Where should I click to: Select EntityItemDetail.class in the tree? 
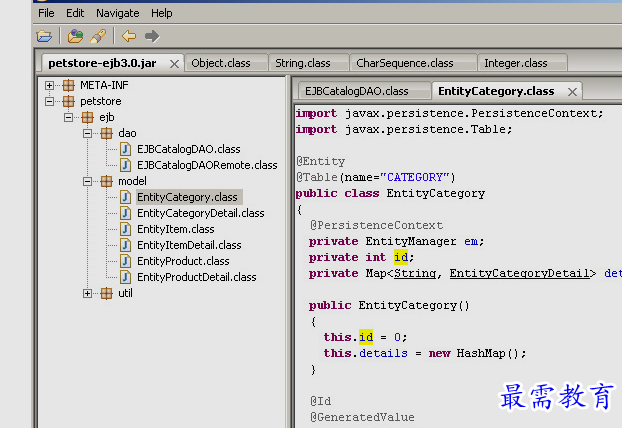[x=189, y=245]
